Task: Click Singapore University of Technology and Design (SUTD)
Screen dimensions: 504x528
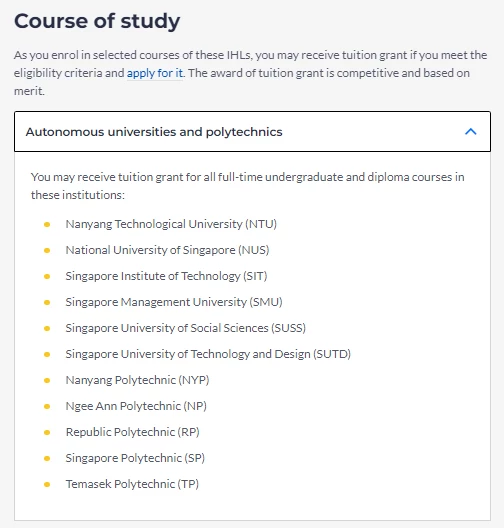Action: coord(208,354)
